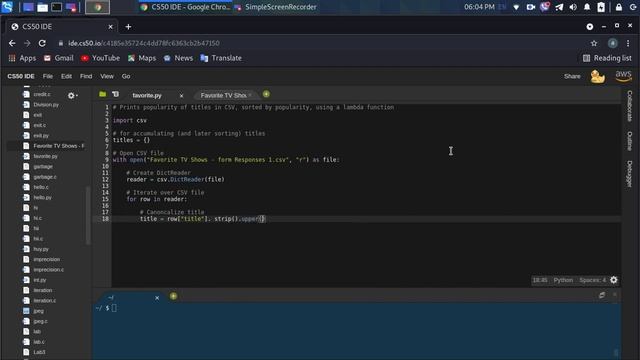Open exit.py in the file tree
640x360 pixels.
click(41, 136)
